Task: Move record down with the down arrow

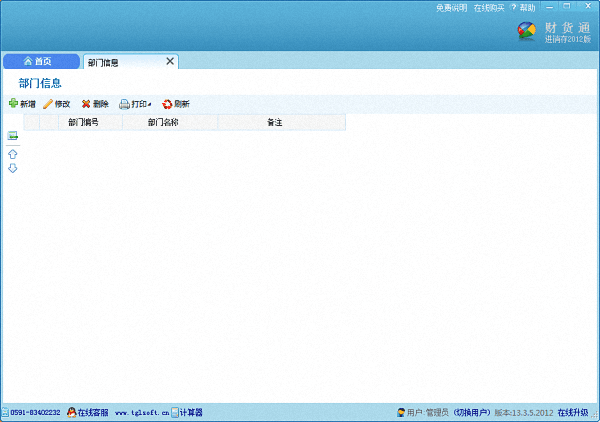Action: coord(13,168)
